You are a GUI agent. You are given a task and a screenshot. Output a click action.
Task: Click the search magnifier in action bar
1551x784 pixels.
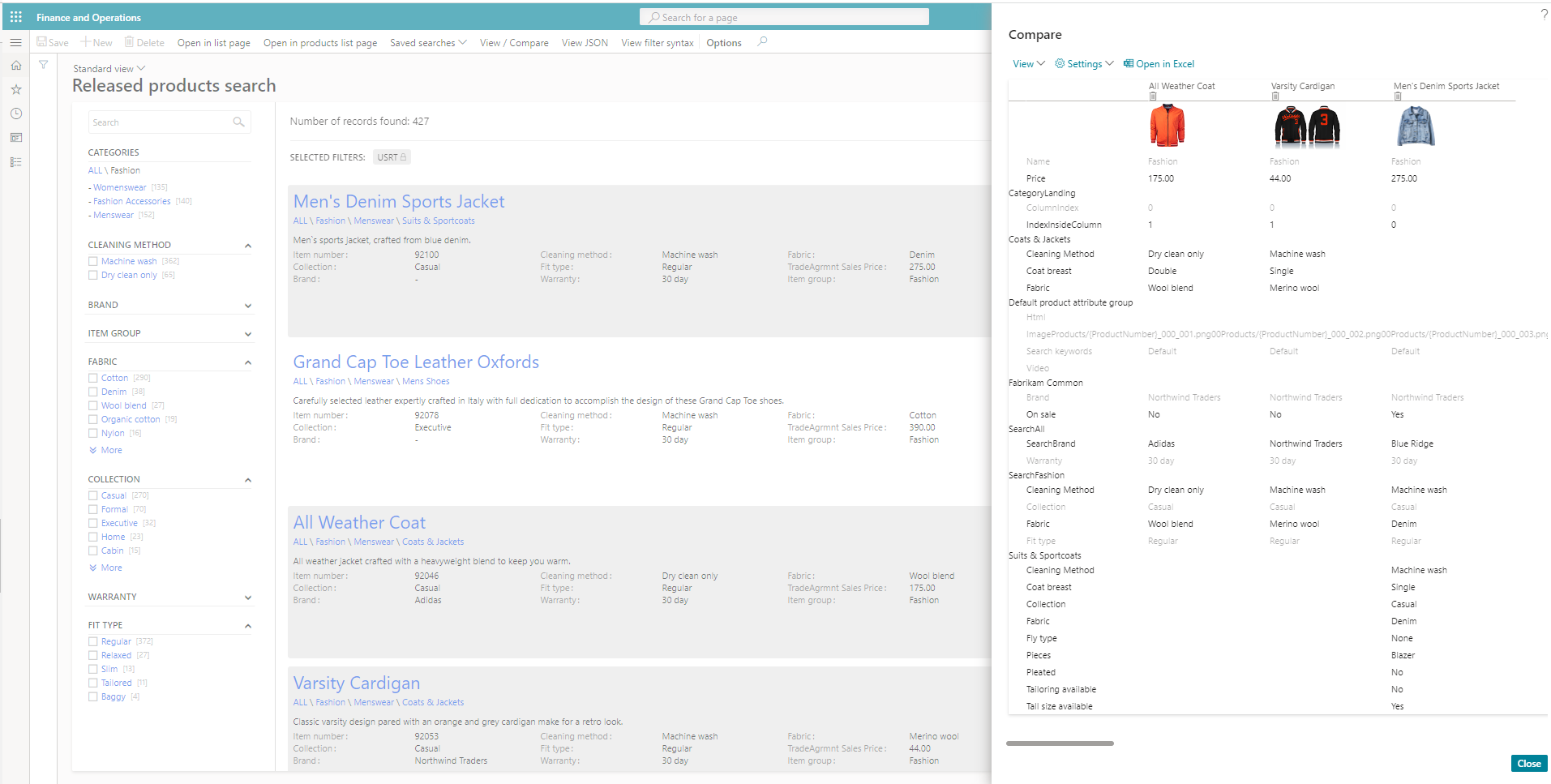pos(762,42)
